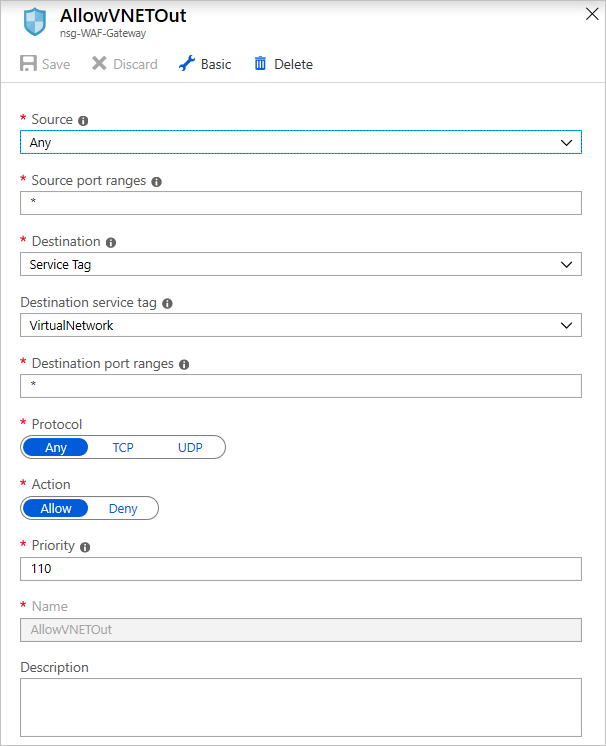
Task: Select Any as the protocol
Action: coord(56,447)
